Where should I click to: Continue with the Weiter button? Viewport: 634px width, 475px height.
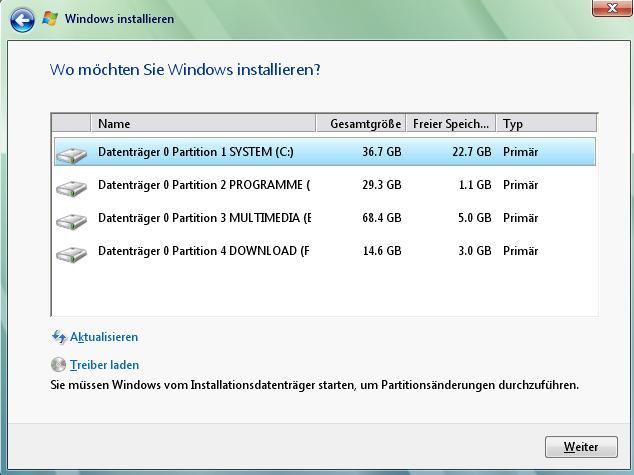[x=581, y=447]
